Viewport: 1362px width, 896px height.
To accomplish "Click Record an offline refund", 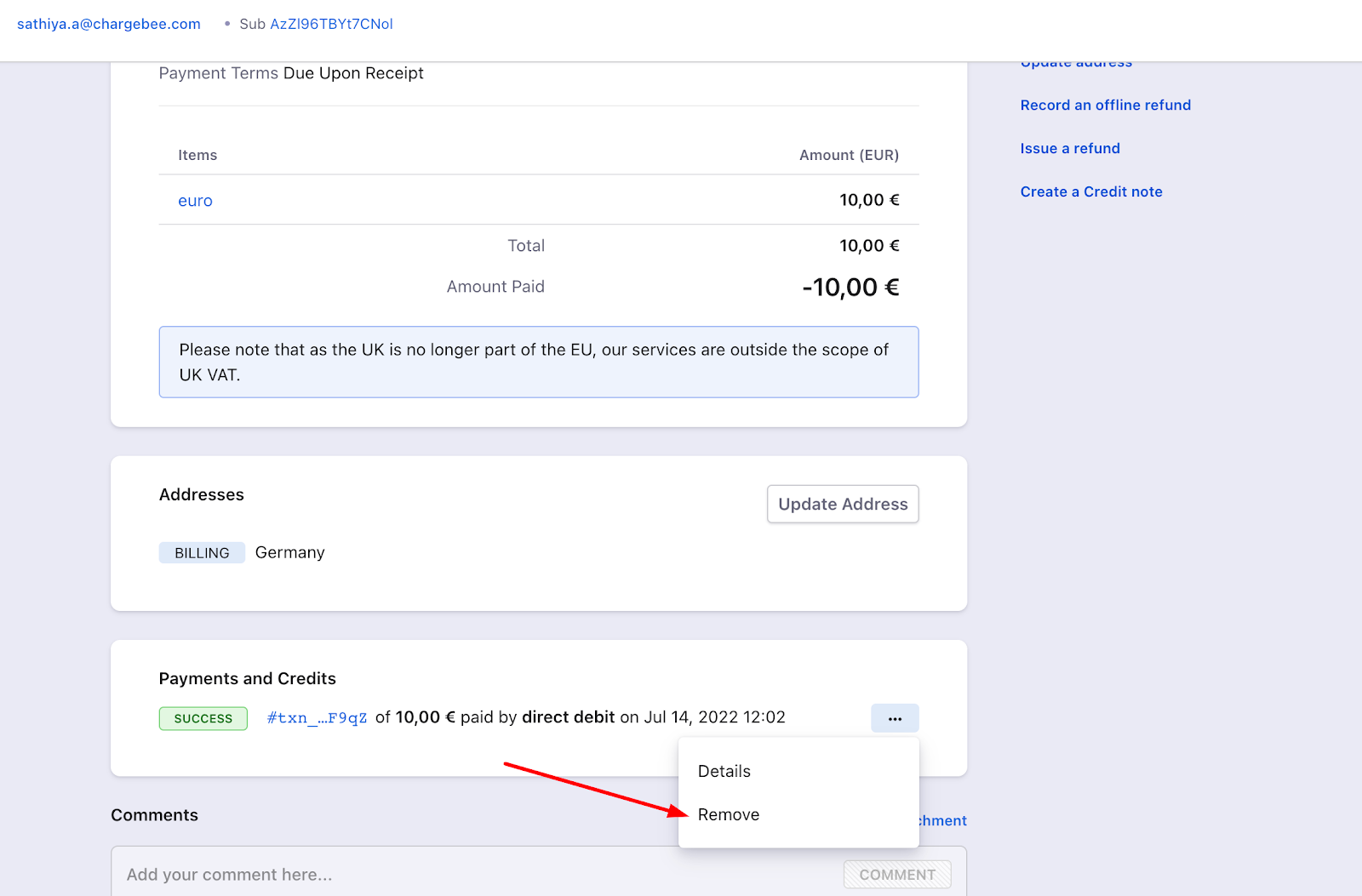I will 1105,105.
